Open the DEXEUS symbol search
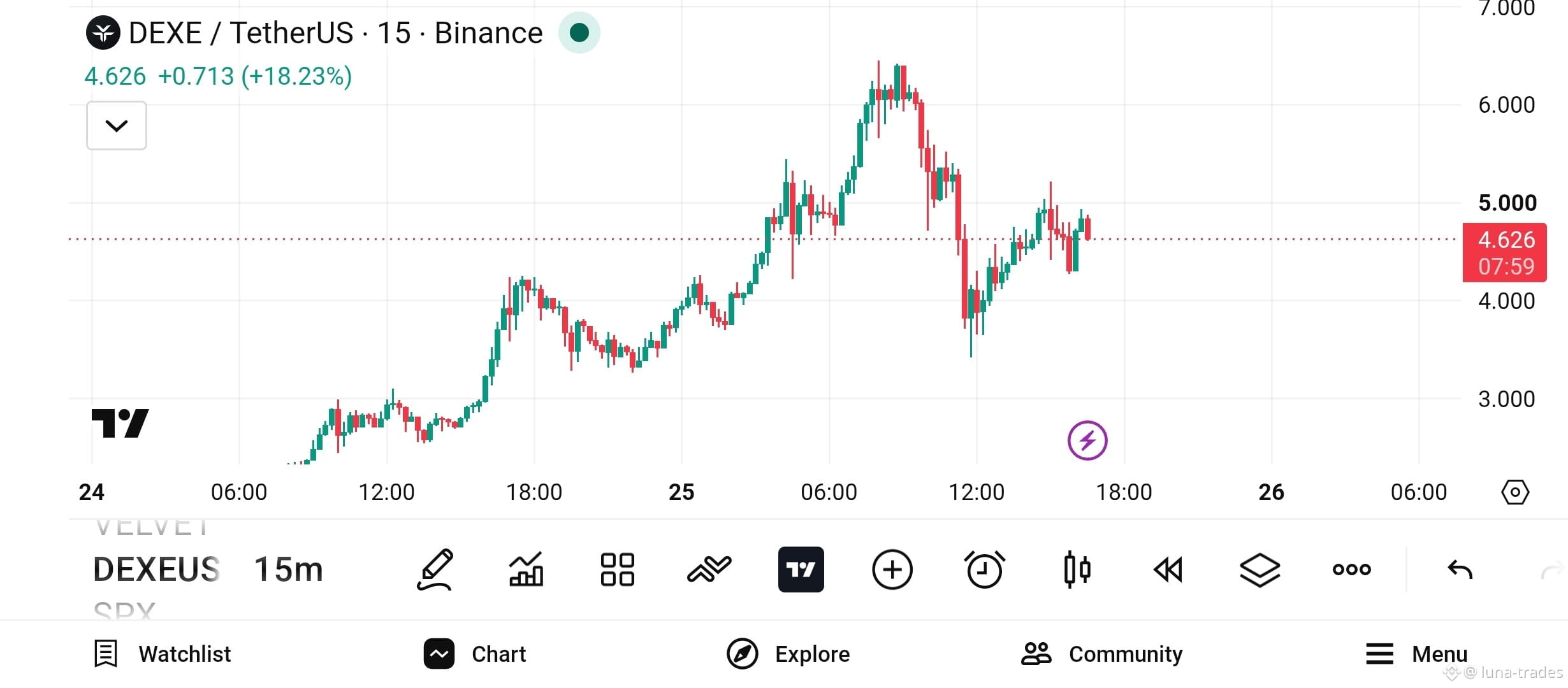The image size is (1568, 688). [157, 570]
